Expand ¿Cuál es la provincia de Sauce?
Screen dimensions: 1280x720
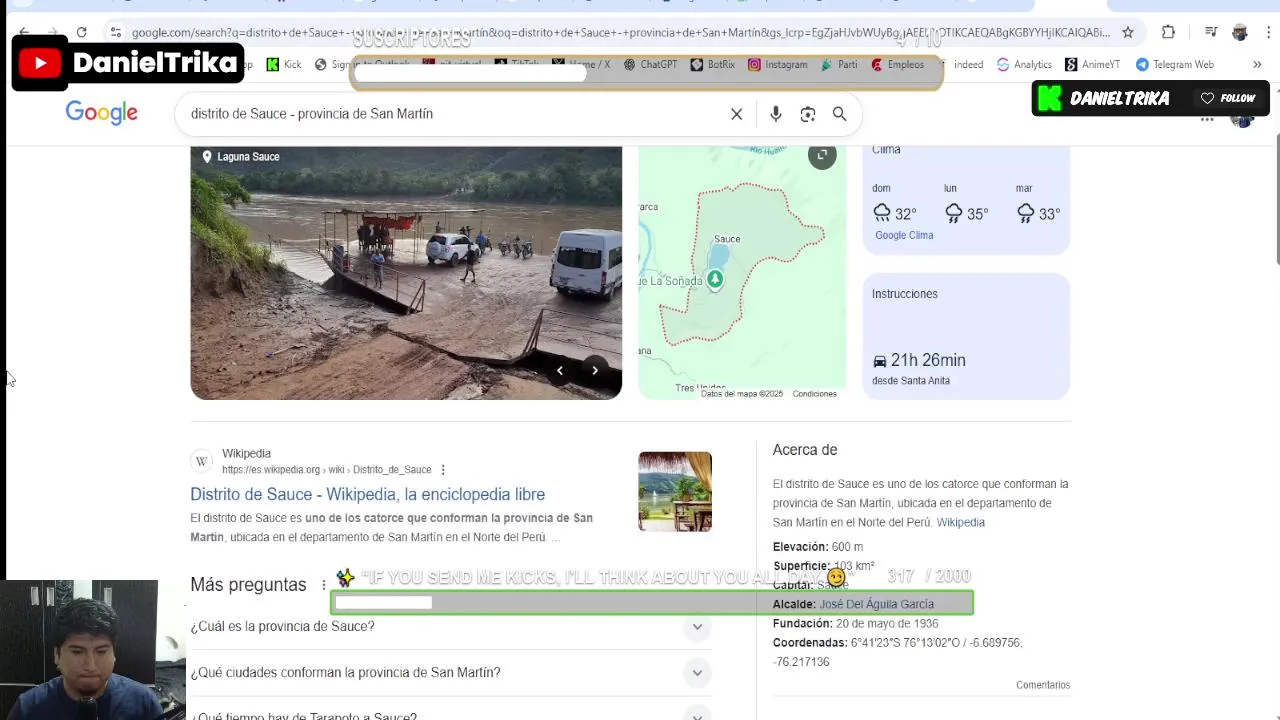tap(451, 626)
